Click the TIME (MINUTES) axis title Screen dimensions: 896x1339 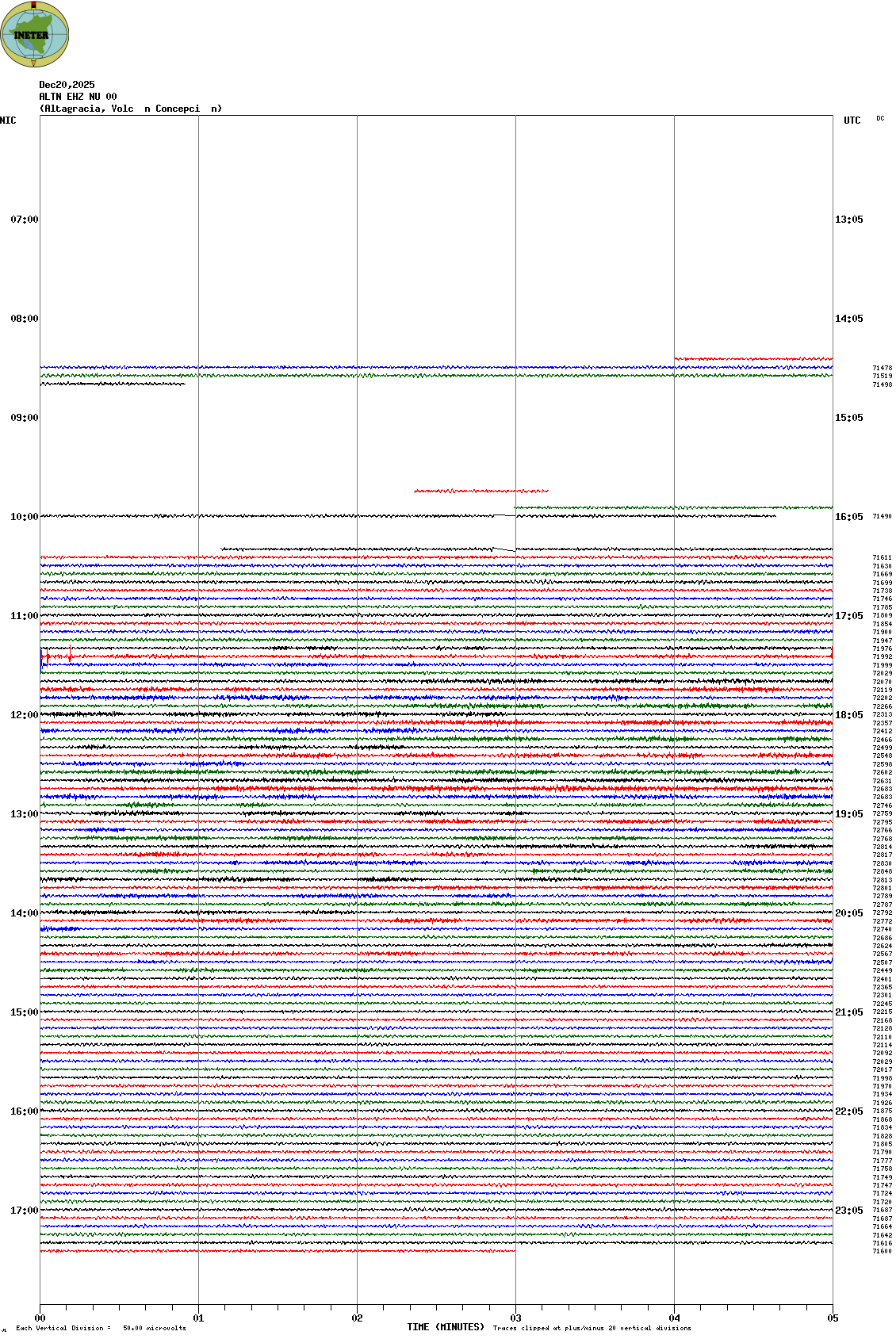[x=446, y=1327]
